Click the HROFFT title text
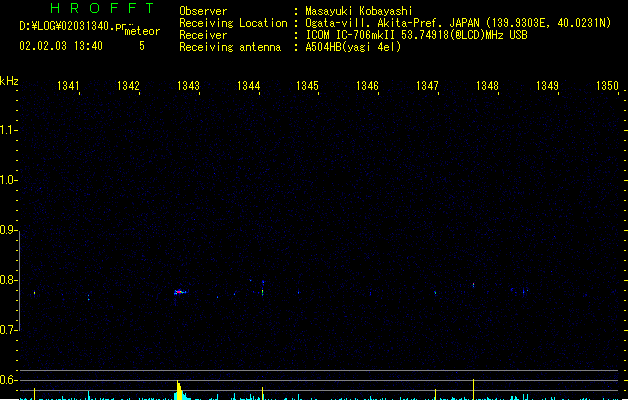629x400 pixels. coord(103,8)
